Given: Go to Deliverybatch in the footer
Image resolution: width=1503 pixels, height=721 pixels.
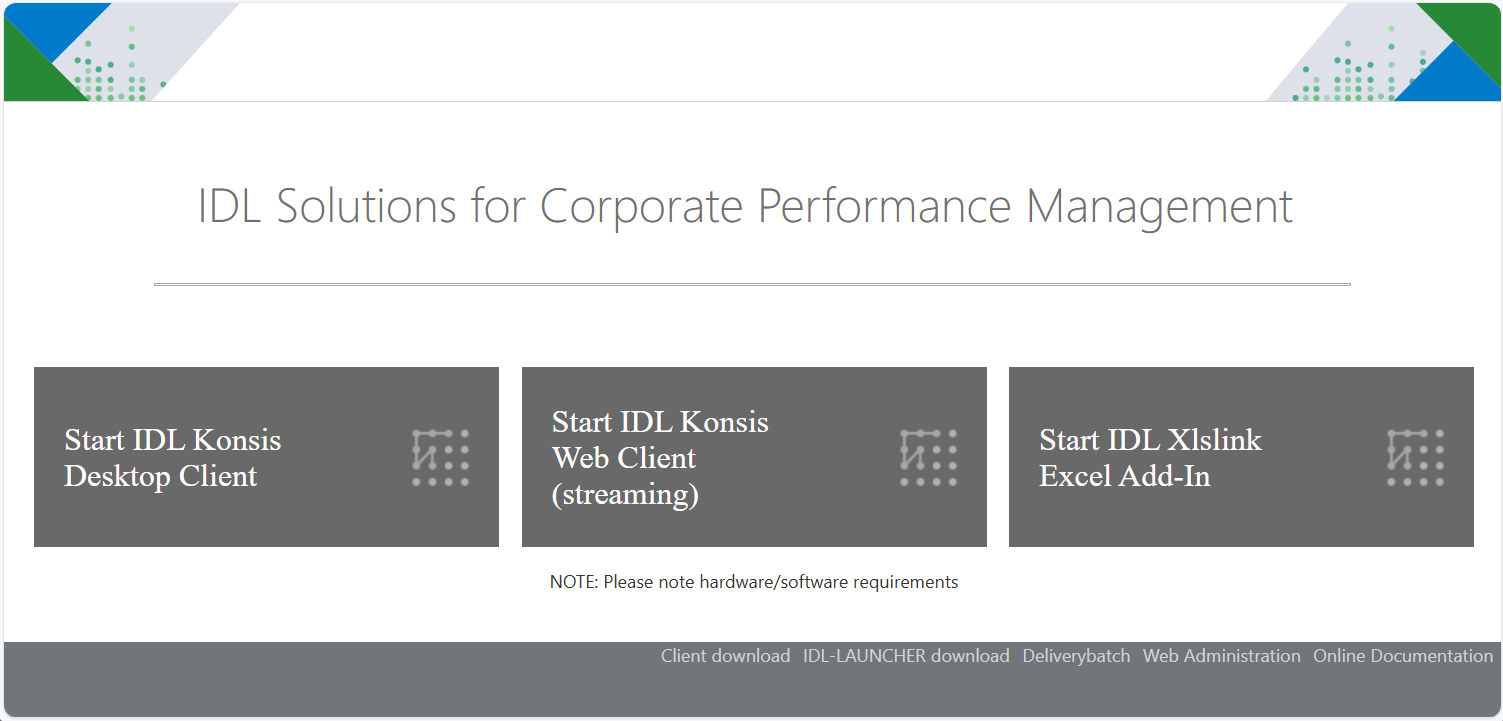Looking at the screenshot, I should [1076, 656].
